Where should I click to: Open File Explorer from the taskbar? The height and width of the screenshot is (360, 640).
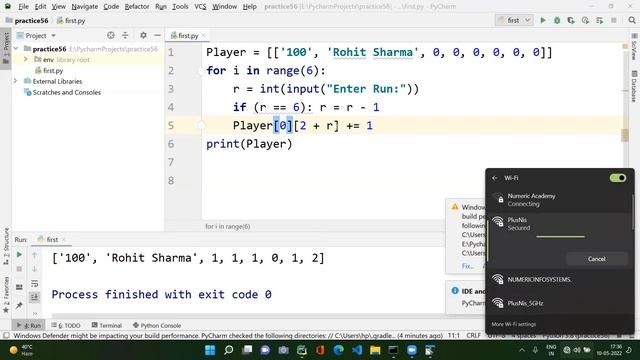tap(375, 350)
